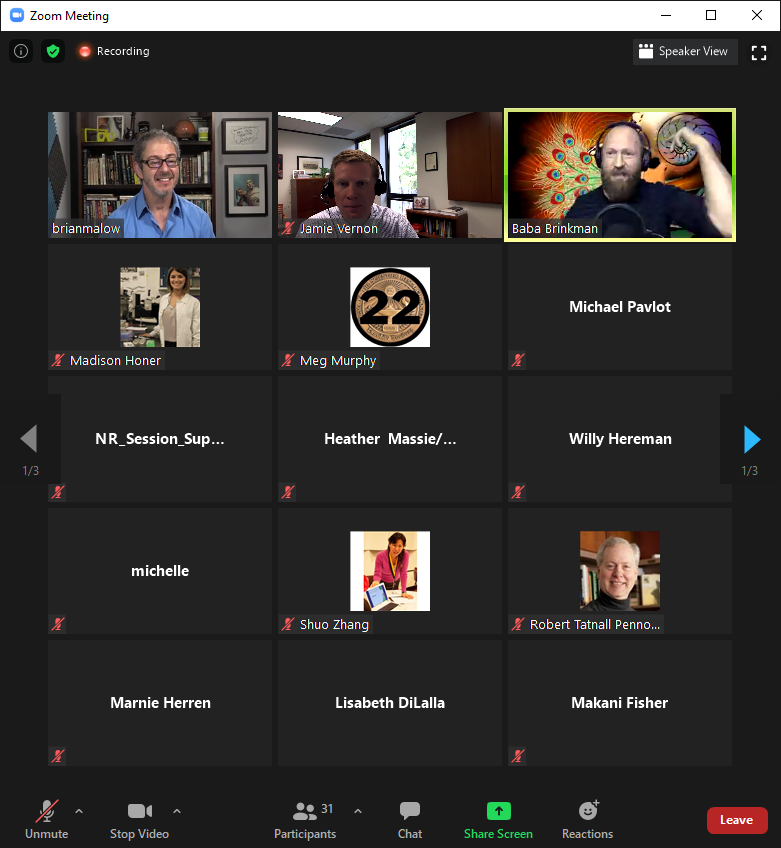Click the Michael Pavlot tile
The height and width of the screenshot is (848, 781).
pos(620,307)
